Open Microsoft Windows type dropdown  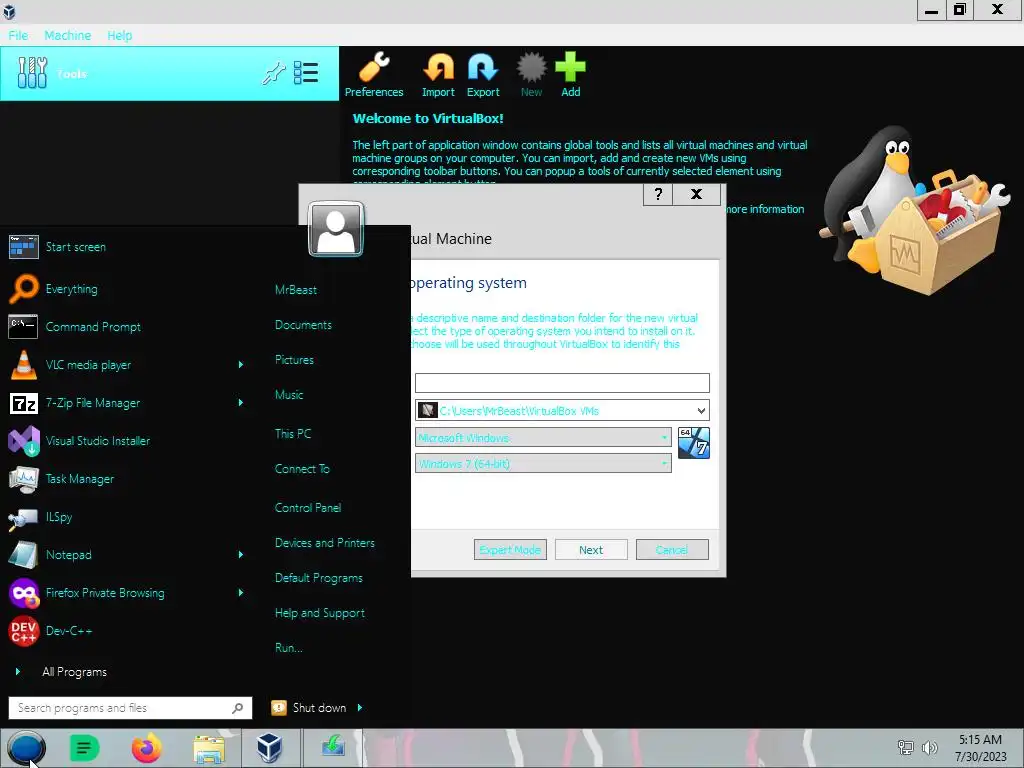543,438
